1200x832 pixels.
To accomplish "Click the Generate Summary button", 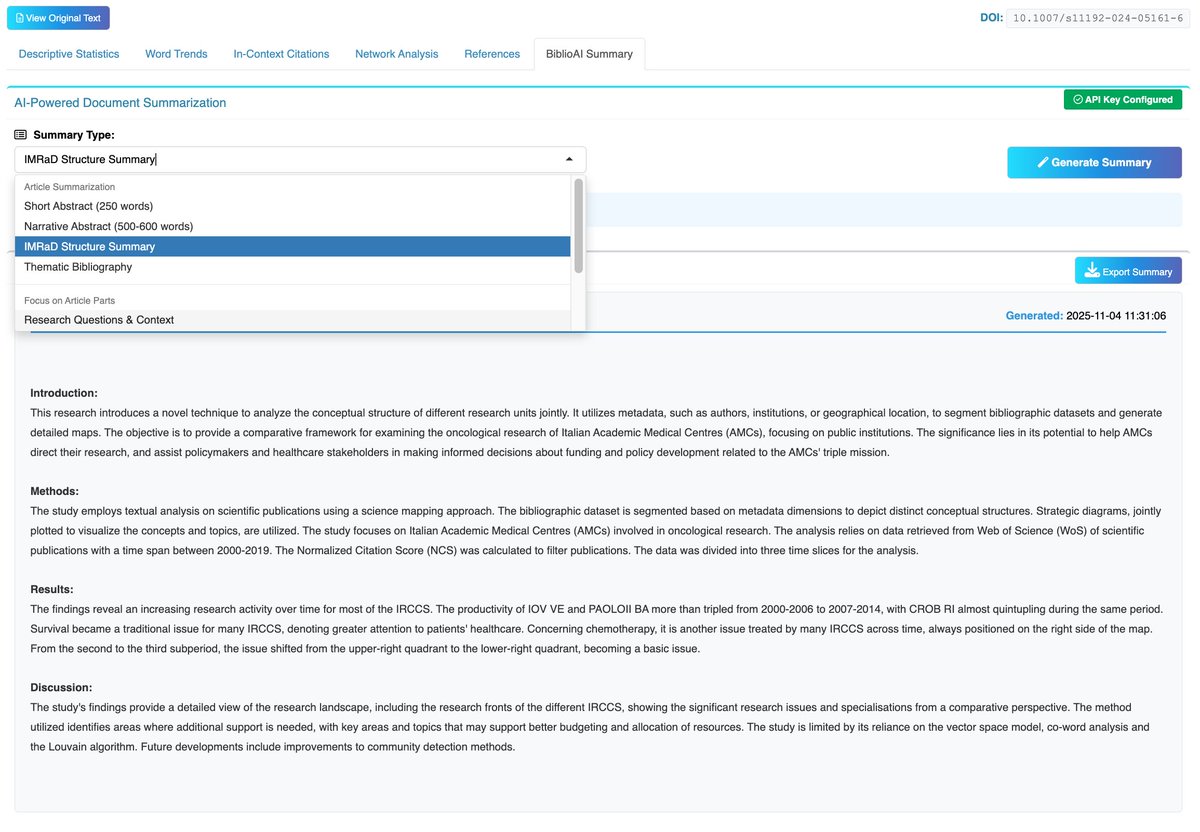I will (x=1094, y=162).
